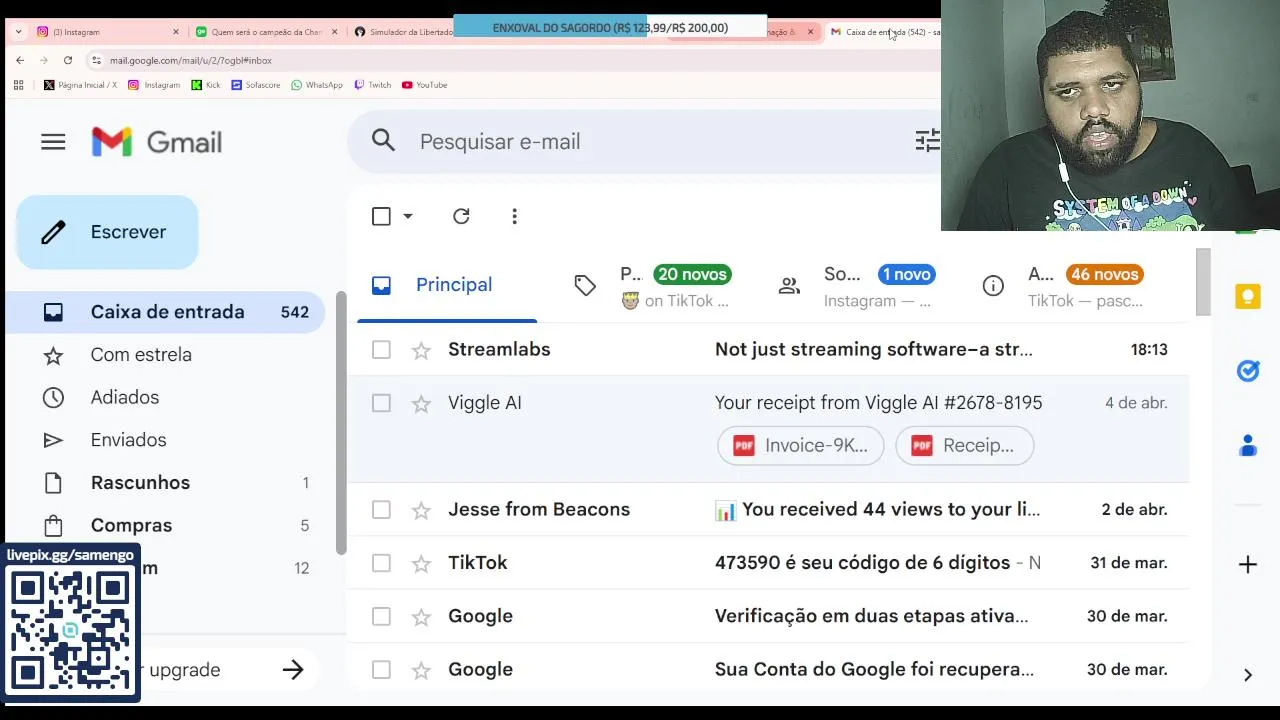This screenshot has height=720, width=1280.
Task: Collapse the side panel arrow
Action: tap(1248, 675)
